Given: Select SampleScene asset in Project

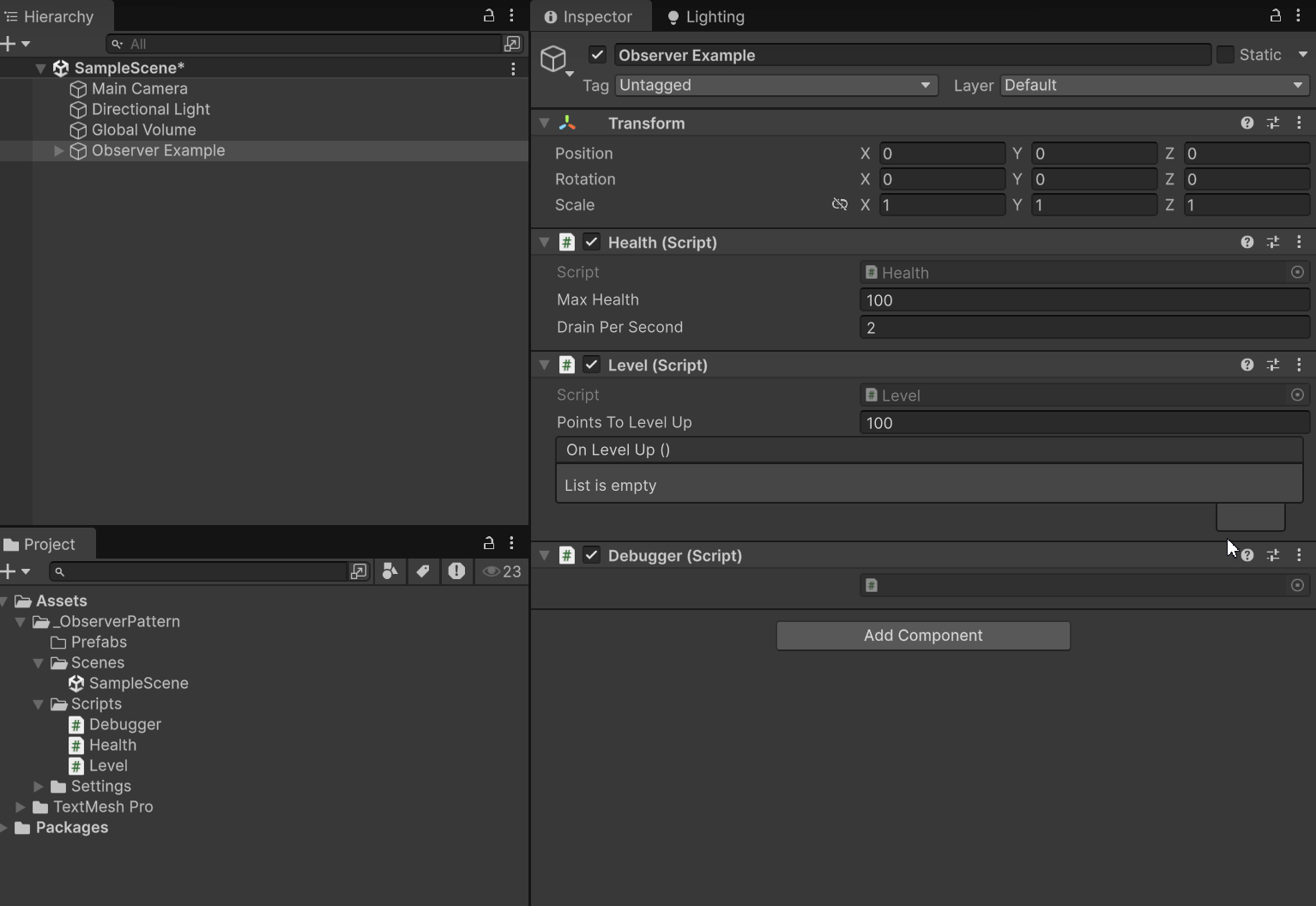Looking at the screenshot, I should 129,683.
